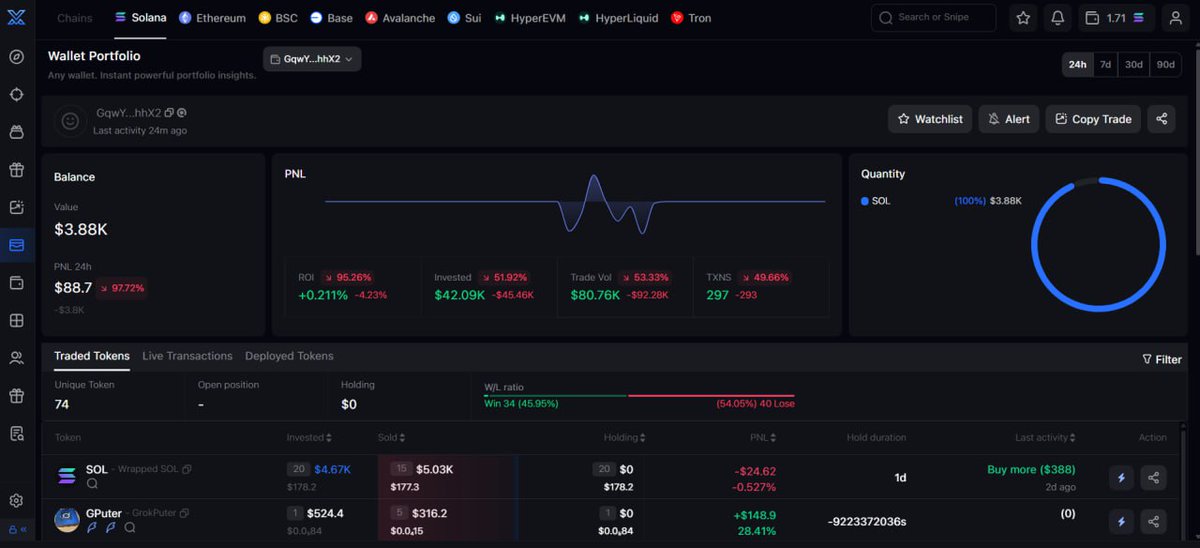
Task: Select the Ethereum chain tab
Action: pyautogui.click(x=212, y=18)
